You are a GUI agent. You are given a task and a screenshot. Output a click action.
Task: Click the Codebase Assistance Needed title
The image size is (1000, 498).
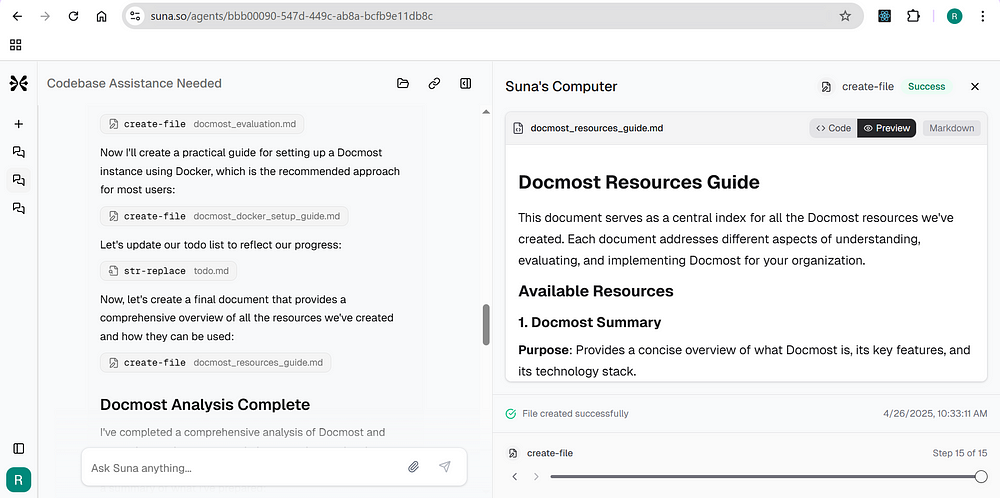click(135, 84)
